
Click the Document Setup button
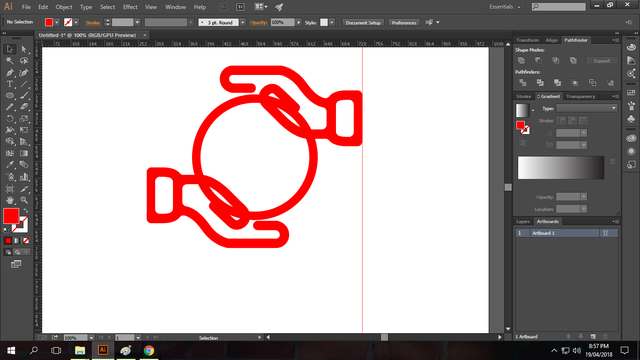click(363, 22)
